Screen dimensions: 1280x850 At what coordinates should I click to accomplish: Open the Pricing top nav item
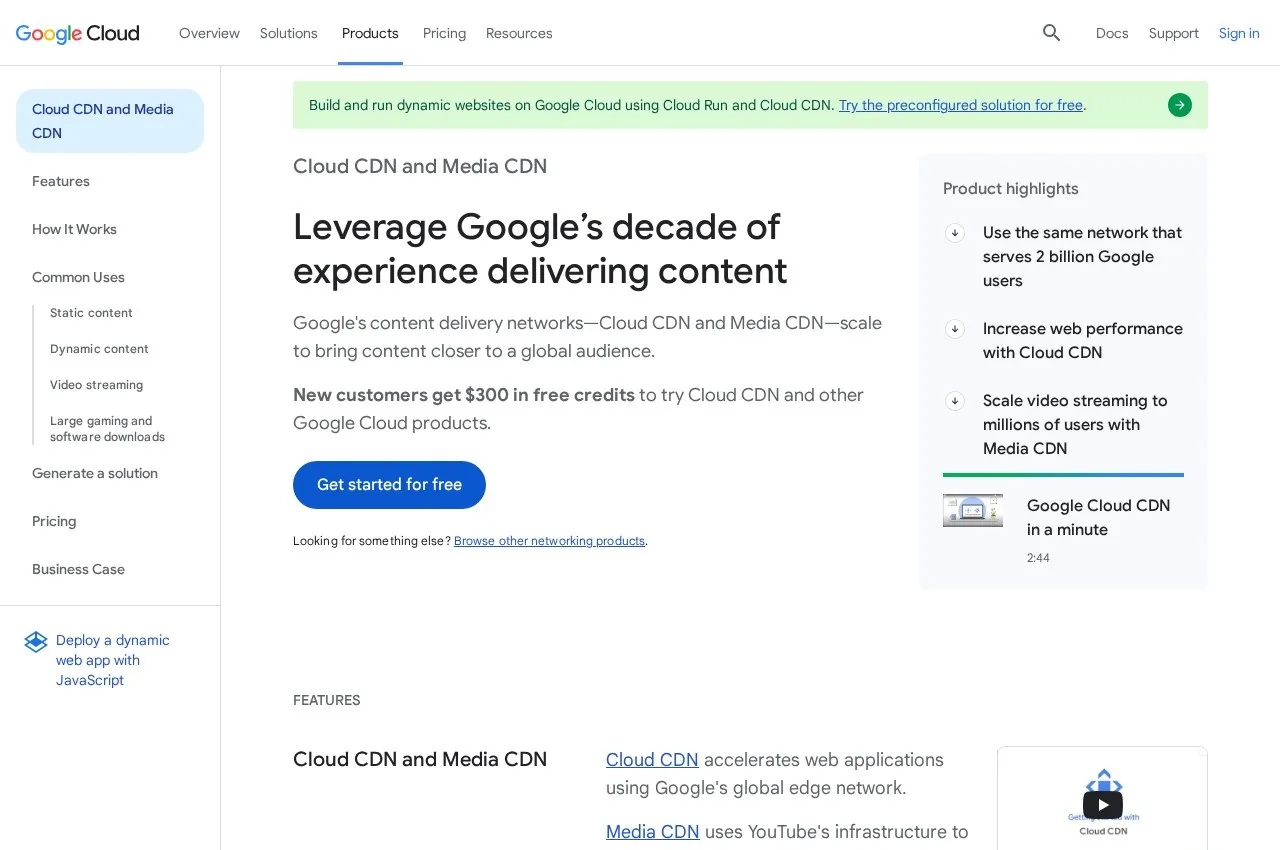point(444,33)
